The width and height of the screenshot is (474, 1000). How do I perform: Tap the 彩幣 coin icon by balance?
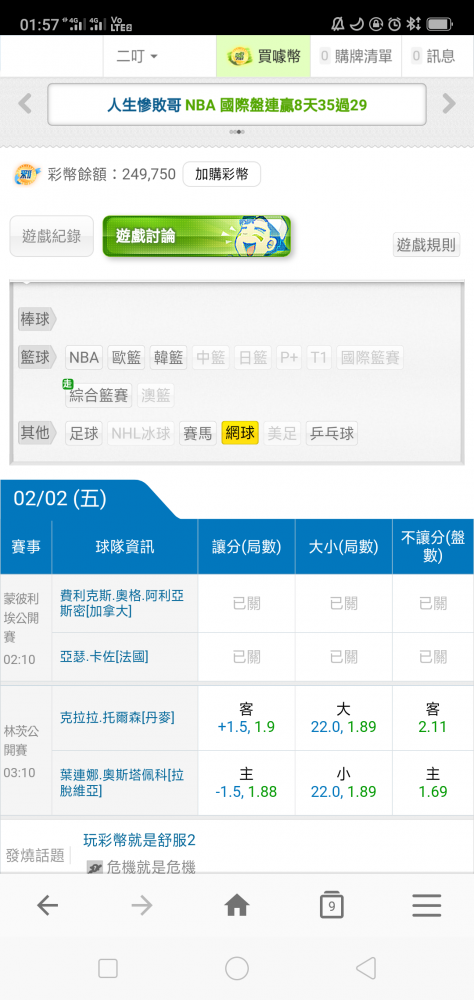click(x=27, y=174)
